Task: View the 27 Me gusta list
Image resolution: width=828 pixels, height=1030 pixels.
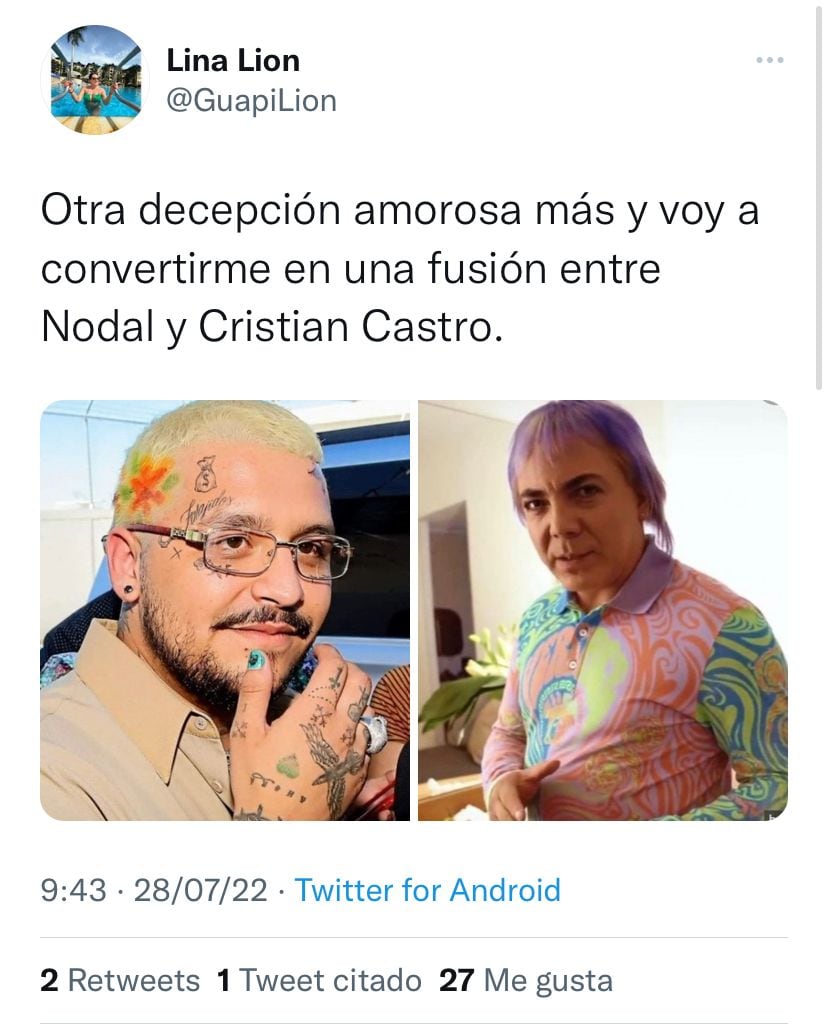Action: pyautogui.click(x=526, y=981)
